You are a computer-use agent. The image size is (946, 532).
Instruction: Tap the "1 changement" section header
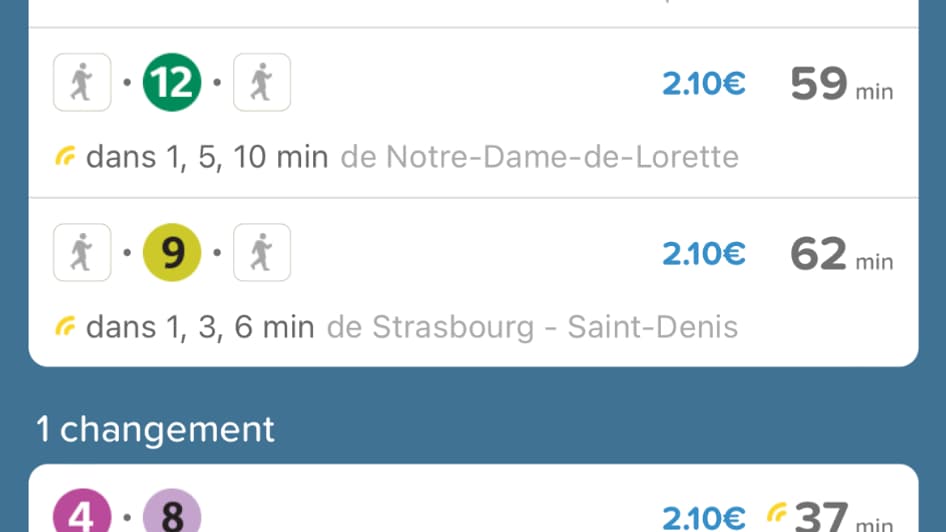[155, 429]
